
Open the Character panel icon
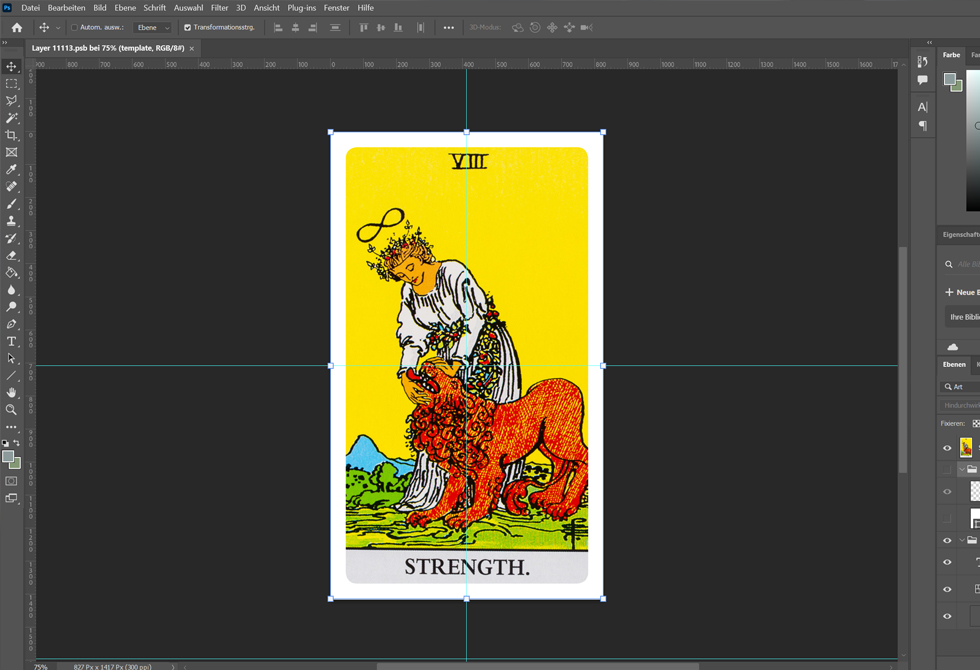pos(922,107)
